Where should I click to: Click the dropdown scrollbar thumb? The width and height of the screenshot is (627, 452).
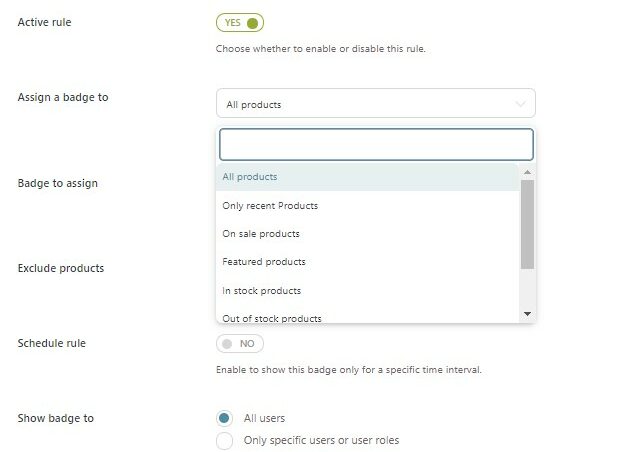(527, 224)
